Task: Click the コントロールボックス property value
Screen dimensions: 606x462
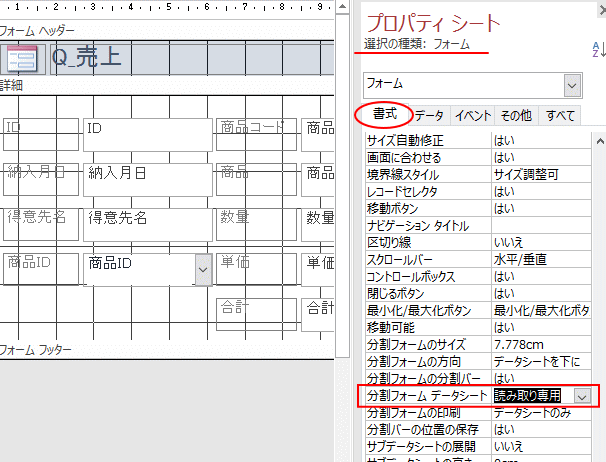Action: pyautogui.click(x=541, y=276)
